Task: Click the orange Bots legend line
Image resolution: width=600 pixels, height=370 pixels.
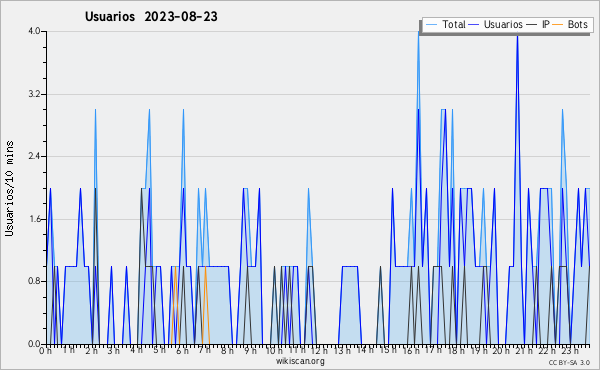Action: point(558,24)
